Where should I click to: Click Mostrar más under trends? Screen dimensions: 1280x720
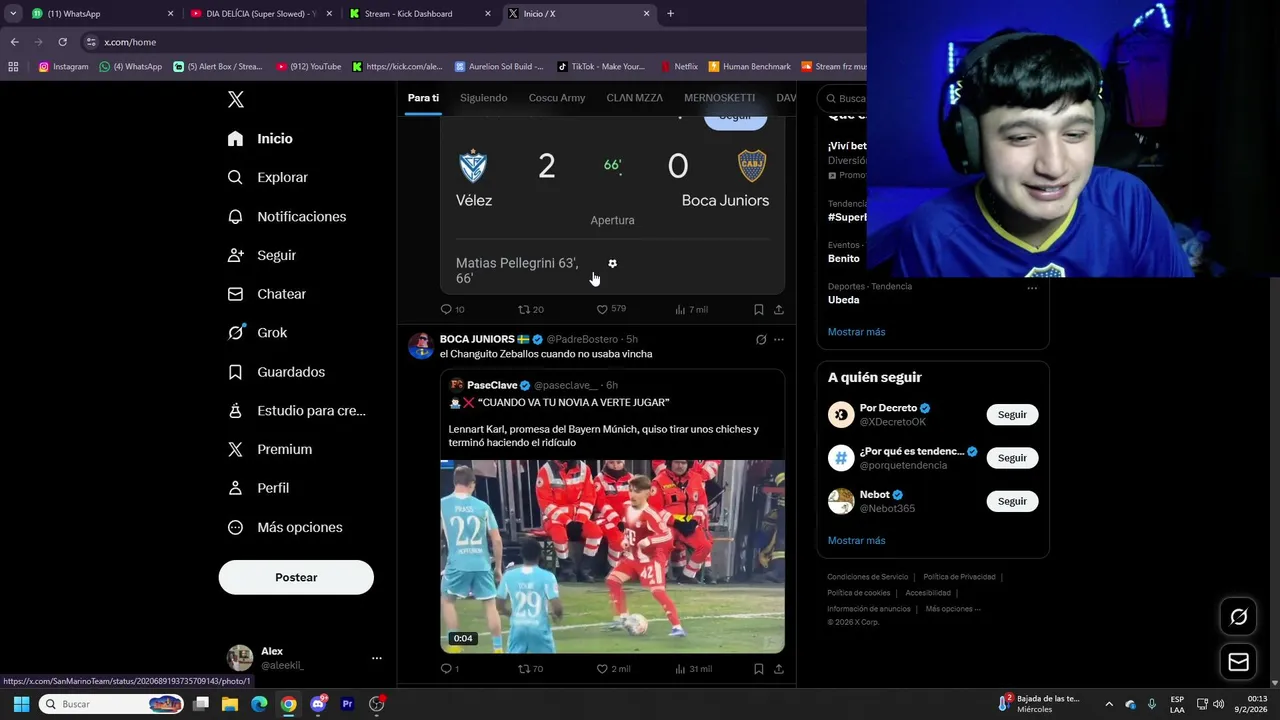(x=856, y=332)
